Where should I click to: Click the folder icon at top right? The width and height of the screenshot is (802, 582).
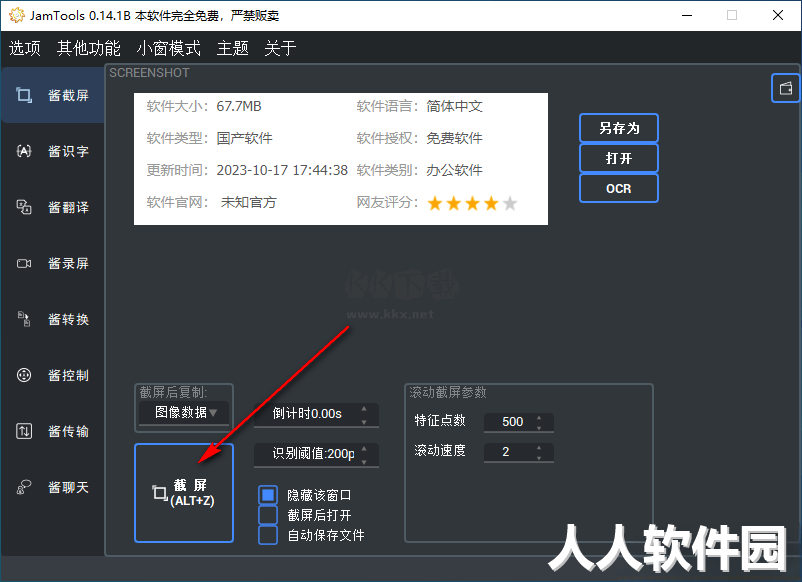(786, 88)
